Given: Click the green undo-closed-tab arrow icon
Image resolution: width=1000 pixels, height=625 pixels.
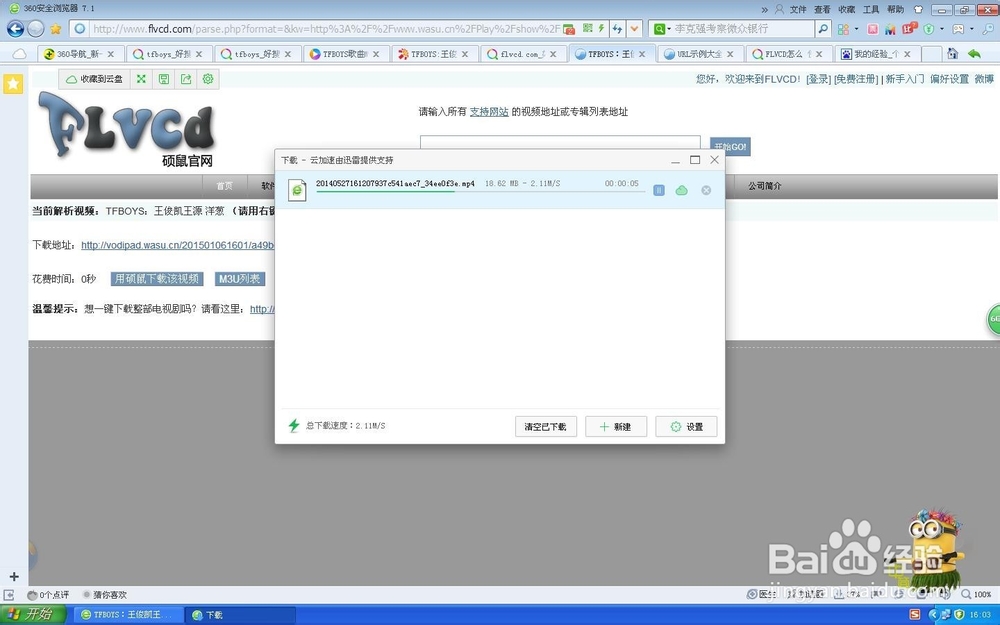Looking at the screenshot, I should (974, 54).
